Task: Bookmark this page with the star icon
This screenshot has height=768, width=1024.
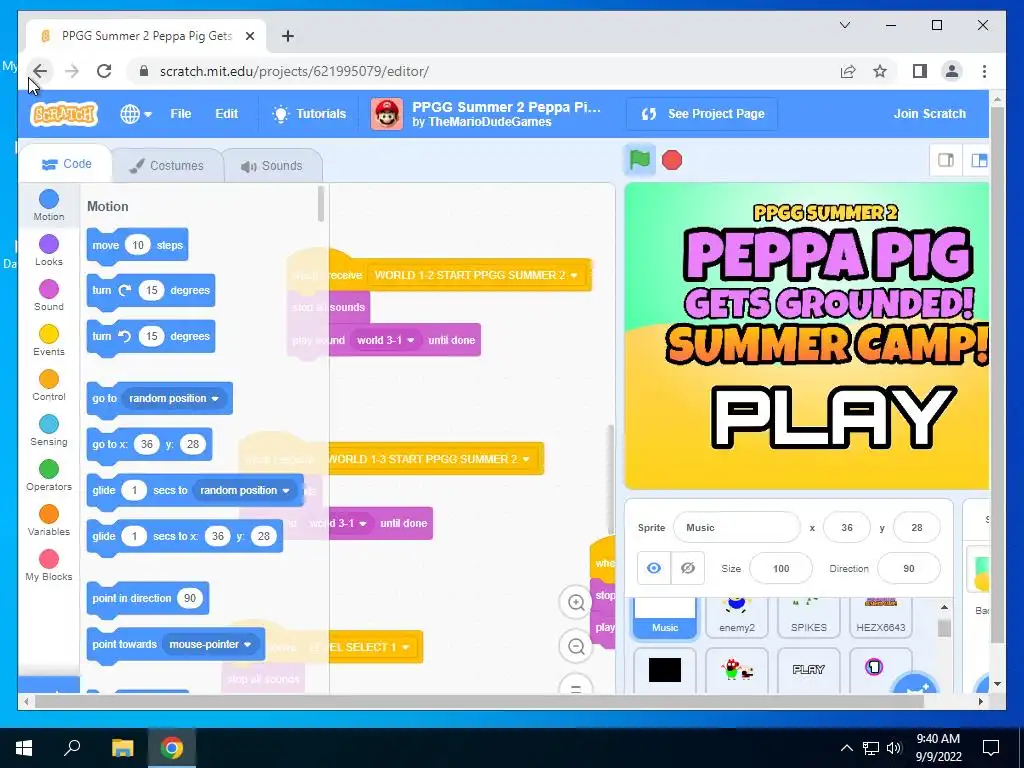Action: pos(880,71)
